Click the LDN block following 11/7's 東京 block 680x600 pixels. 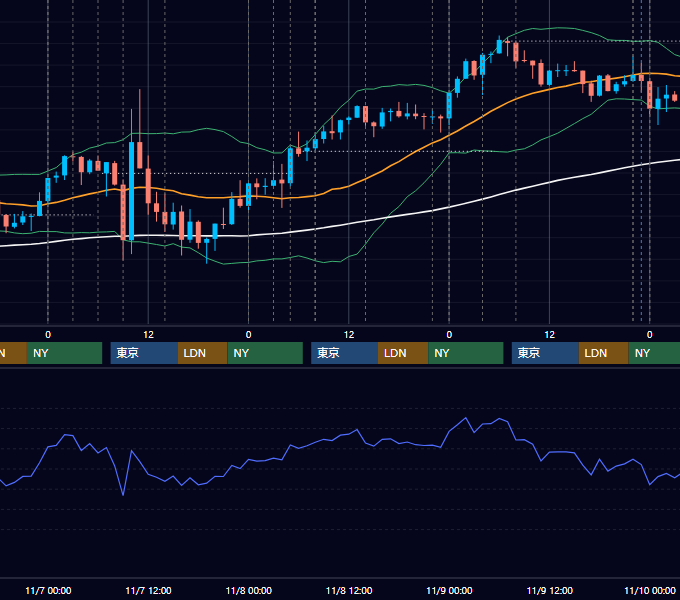point(203,353)
